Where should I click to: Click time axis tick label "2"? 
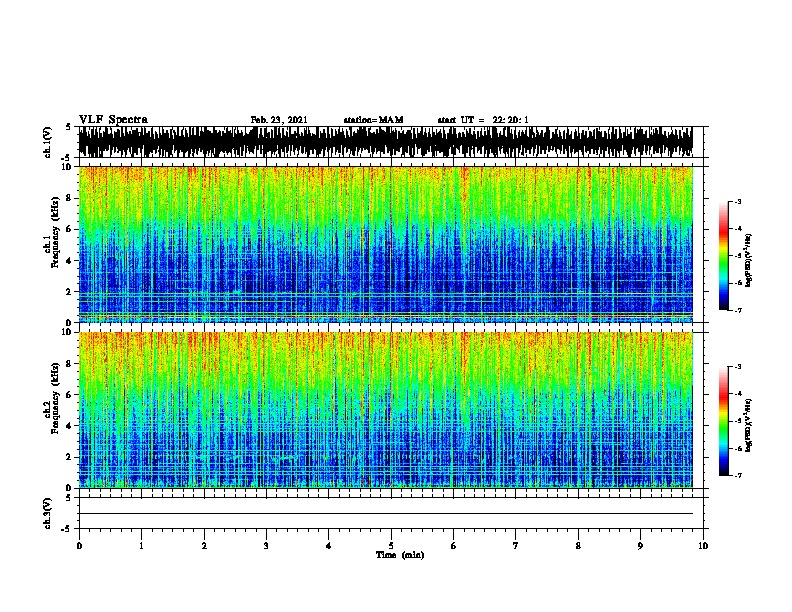[204, 546]
